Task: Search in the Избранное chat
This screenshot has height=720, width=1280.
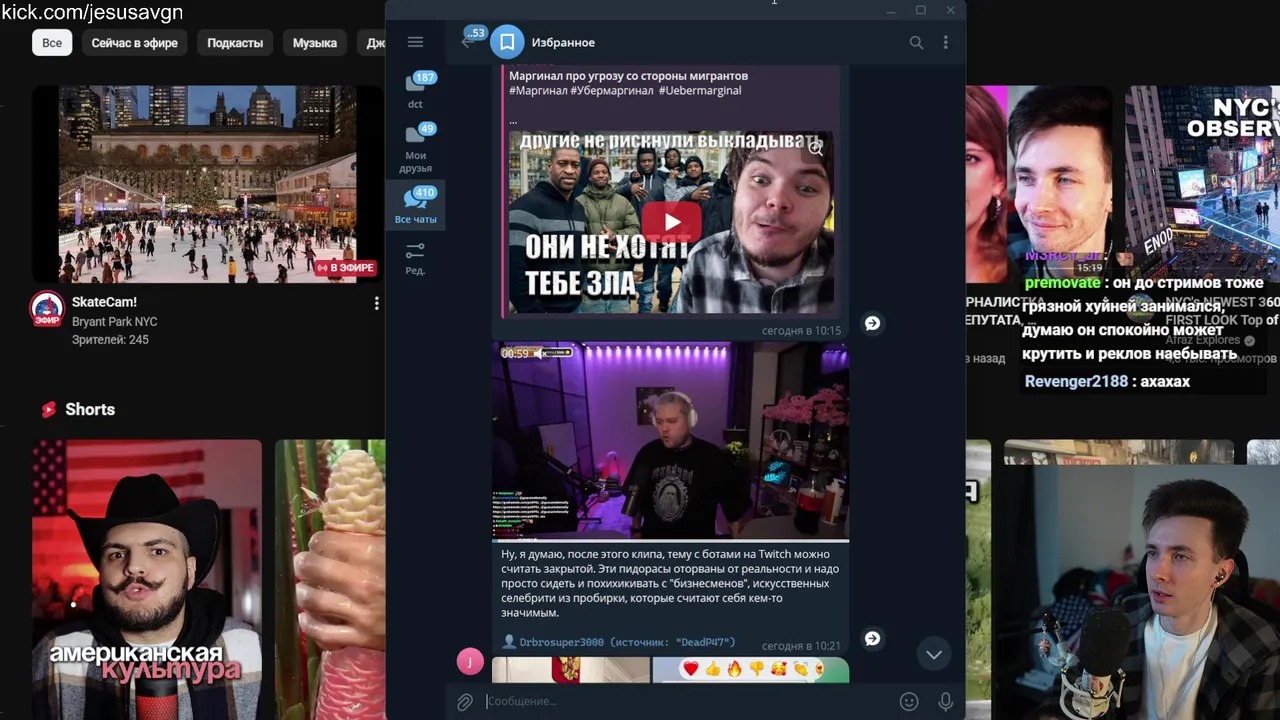Action: tap(916, 42)
